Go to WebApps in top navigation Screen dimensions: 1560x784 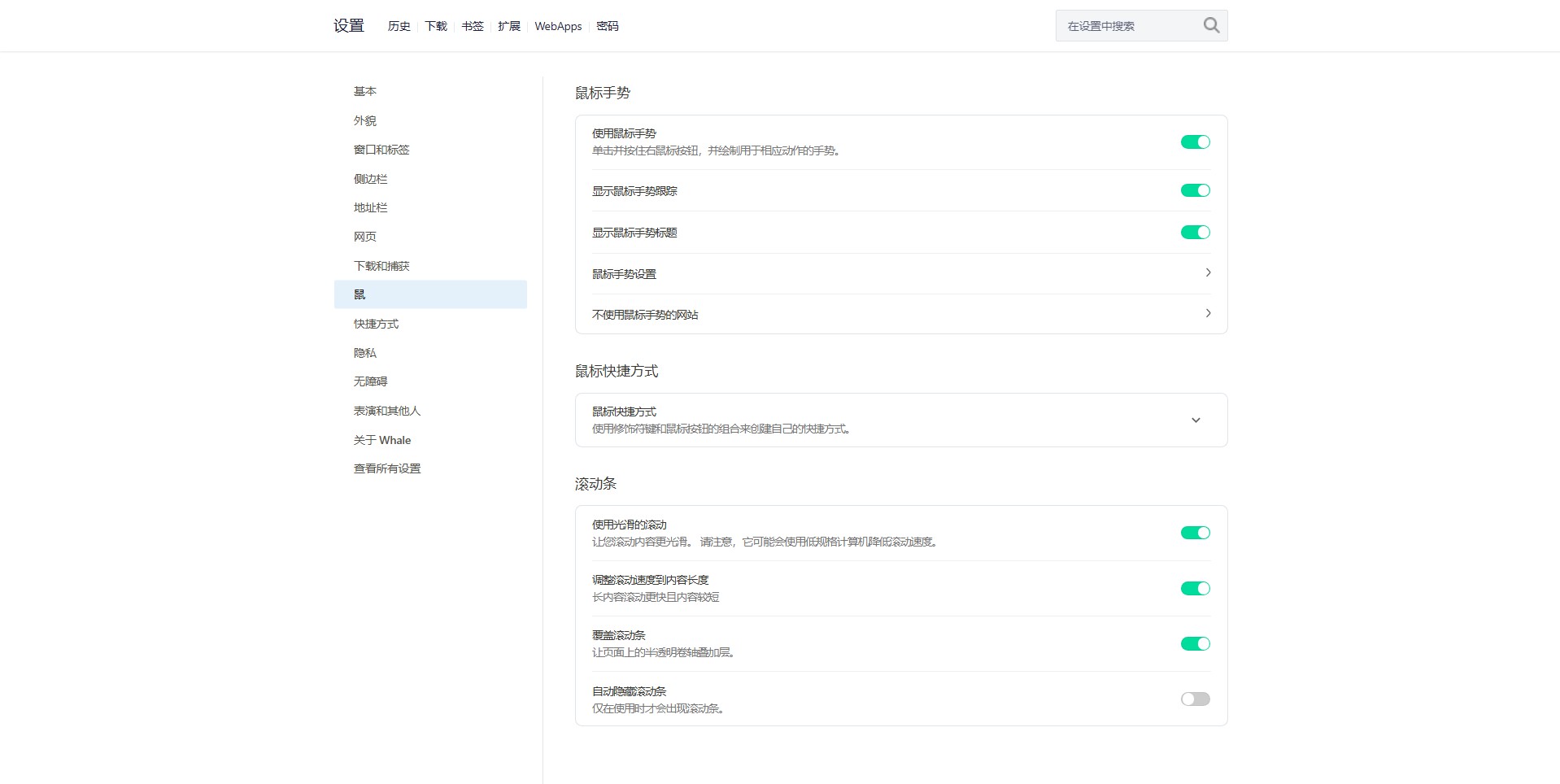coord(558,26)
